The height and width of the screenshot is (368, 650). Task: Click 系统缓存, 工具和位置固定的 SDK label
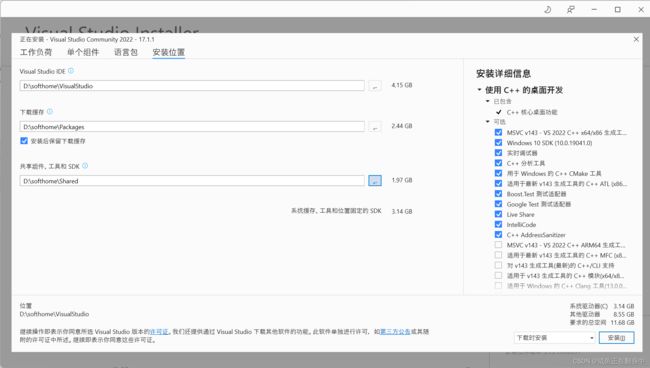(336, 211)
